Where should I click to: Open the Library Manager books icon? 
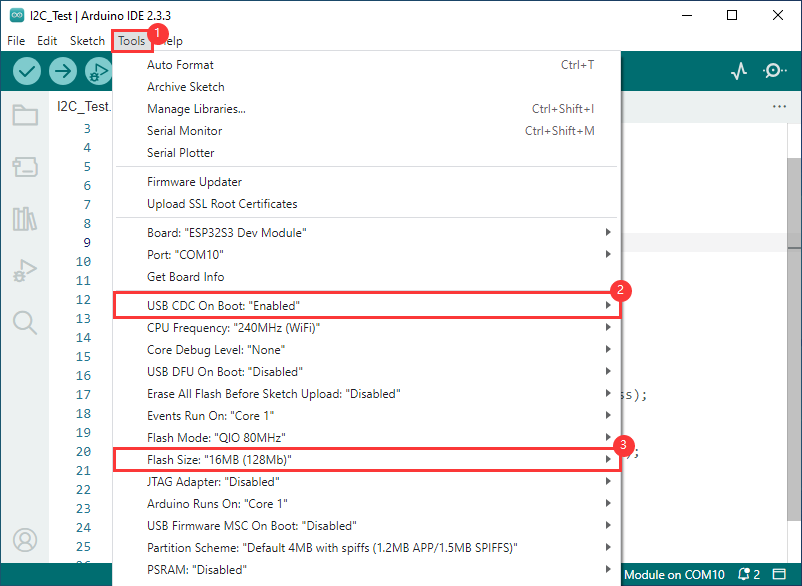(x=25, y=219)
